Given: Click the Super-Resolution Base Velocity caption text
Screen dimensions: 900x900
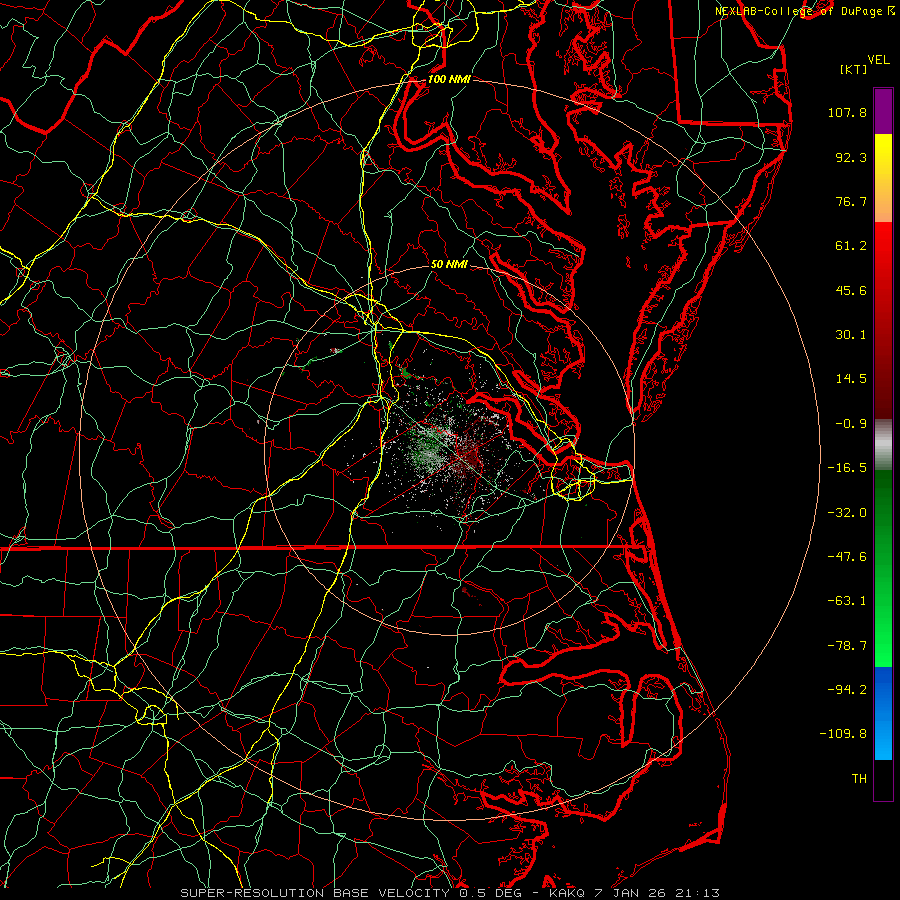Looking at the screenshot, I should click(x=450, y=893).
